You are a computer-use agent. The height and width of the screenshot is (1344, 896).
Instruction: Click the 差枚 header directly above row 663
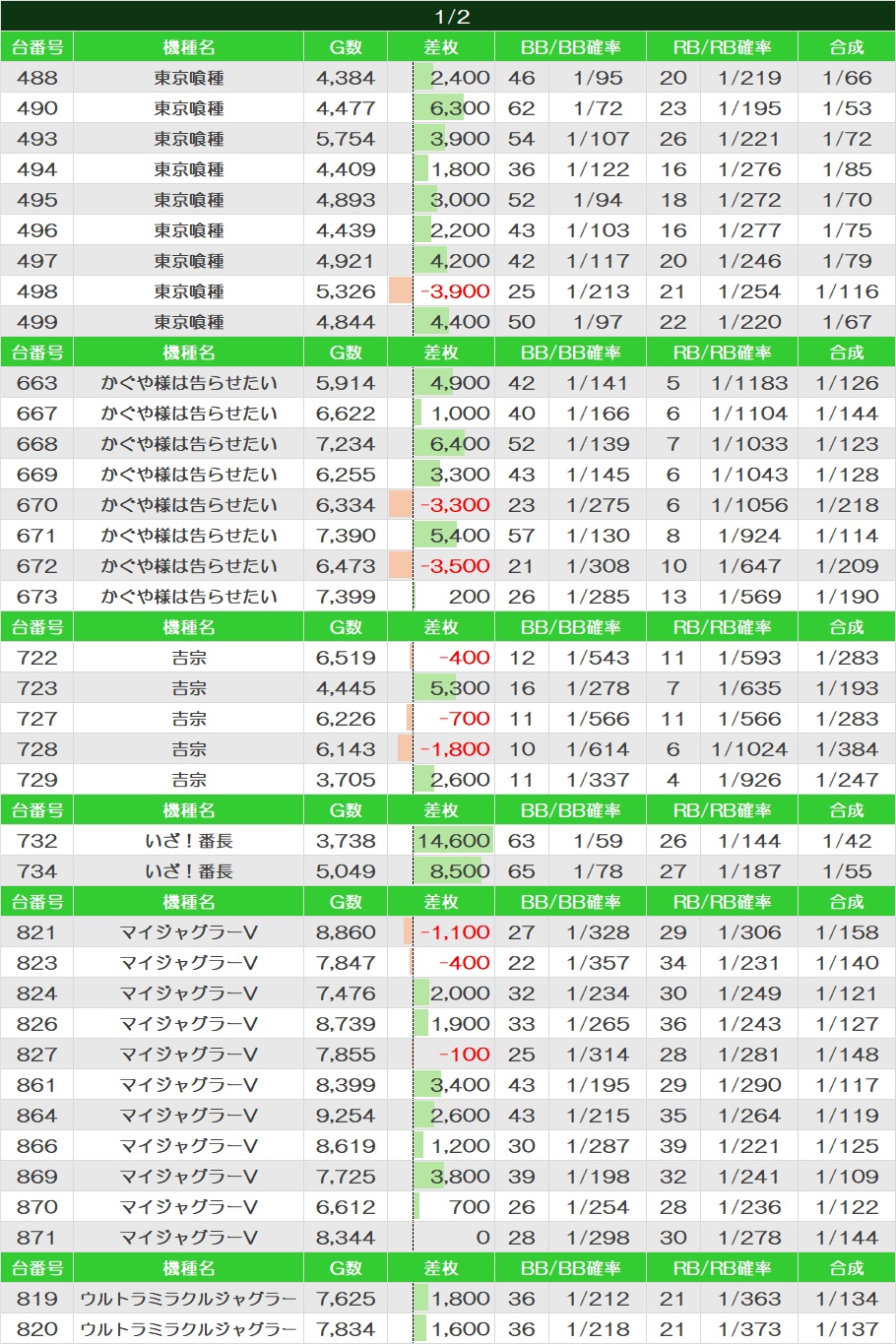click(x=441, y=352)
